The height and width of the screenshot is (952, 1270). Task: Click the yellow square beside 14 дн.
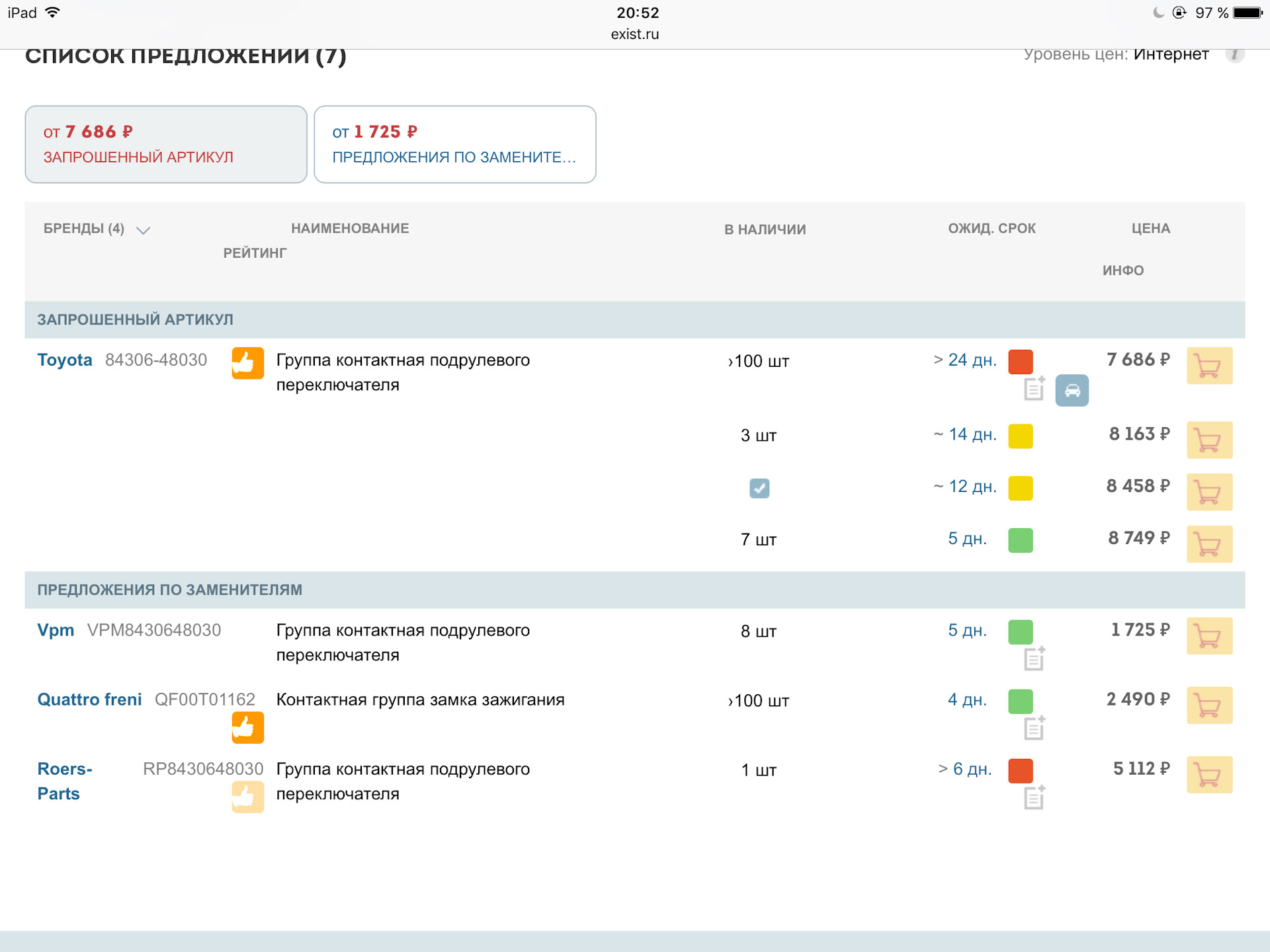tap(1021, 436)
